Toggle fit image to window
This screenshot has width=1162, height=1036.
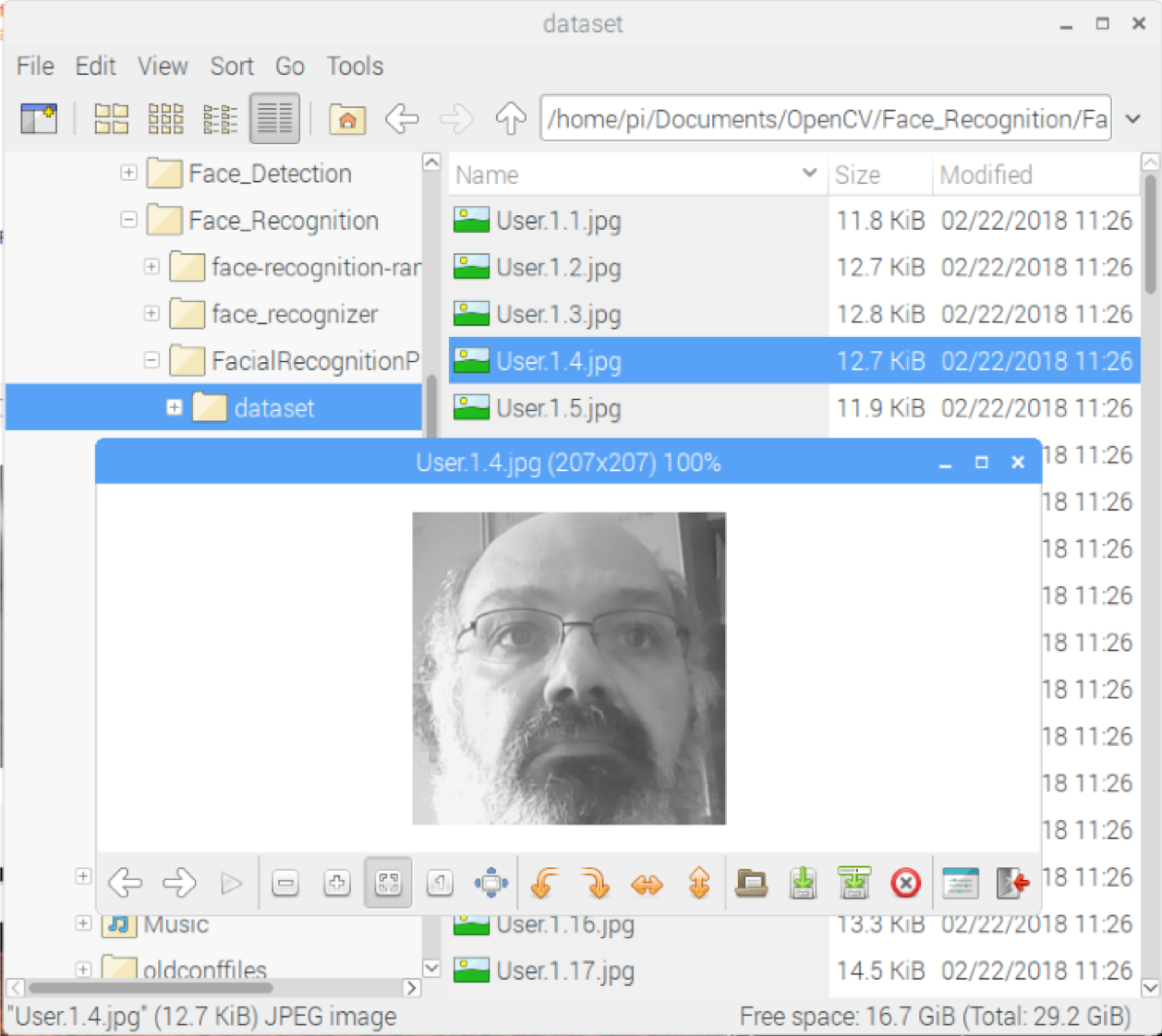point(387,883)
